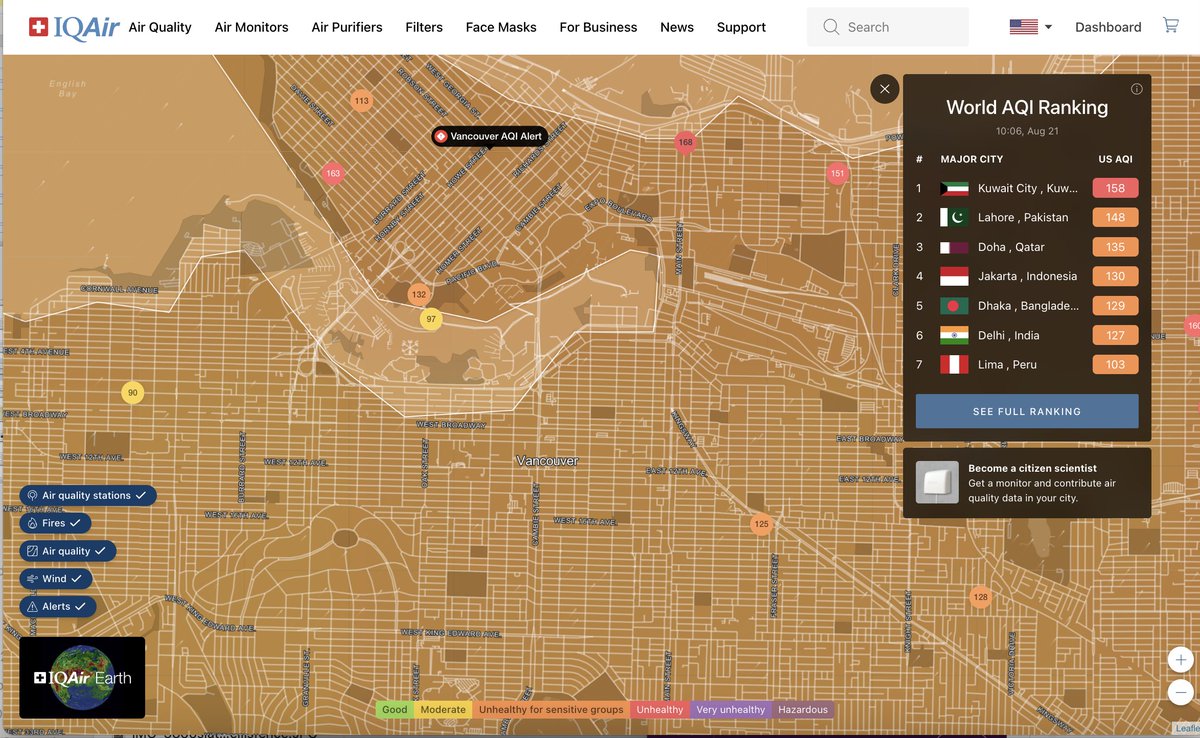Screen dimensions: 1200x738
Task: Select the station marker showing 97
Action: [x=431, y=319]
